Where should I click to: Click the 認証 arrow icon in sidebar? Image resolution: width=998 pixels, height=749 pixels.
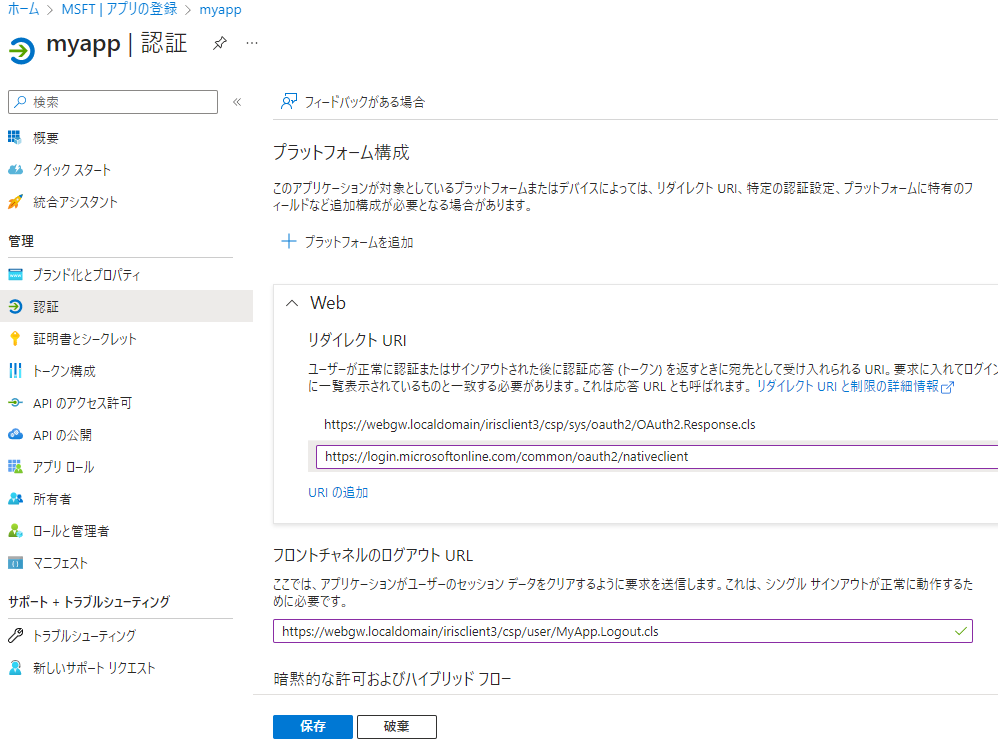15,307
